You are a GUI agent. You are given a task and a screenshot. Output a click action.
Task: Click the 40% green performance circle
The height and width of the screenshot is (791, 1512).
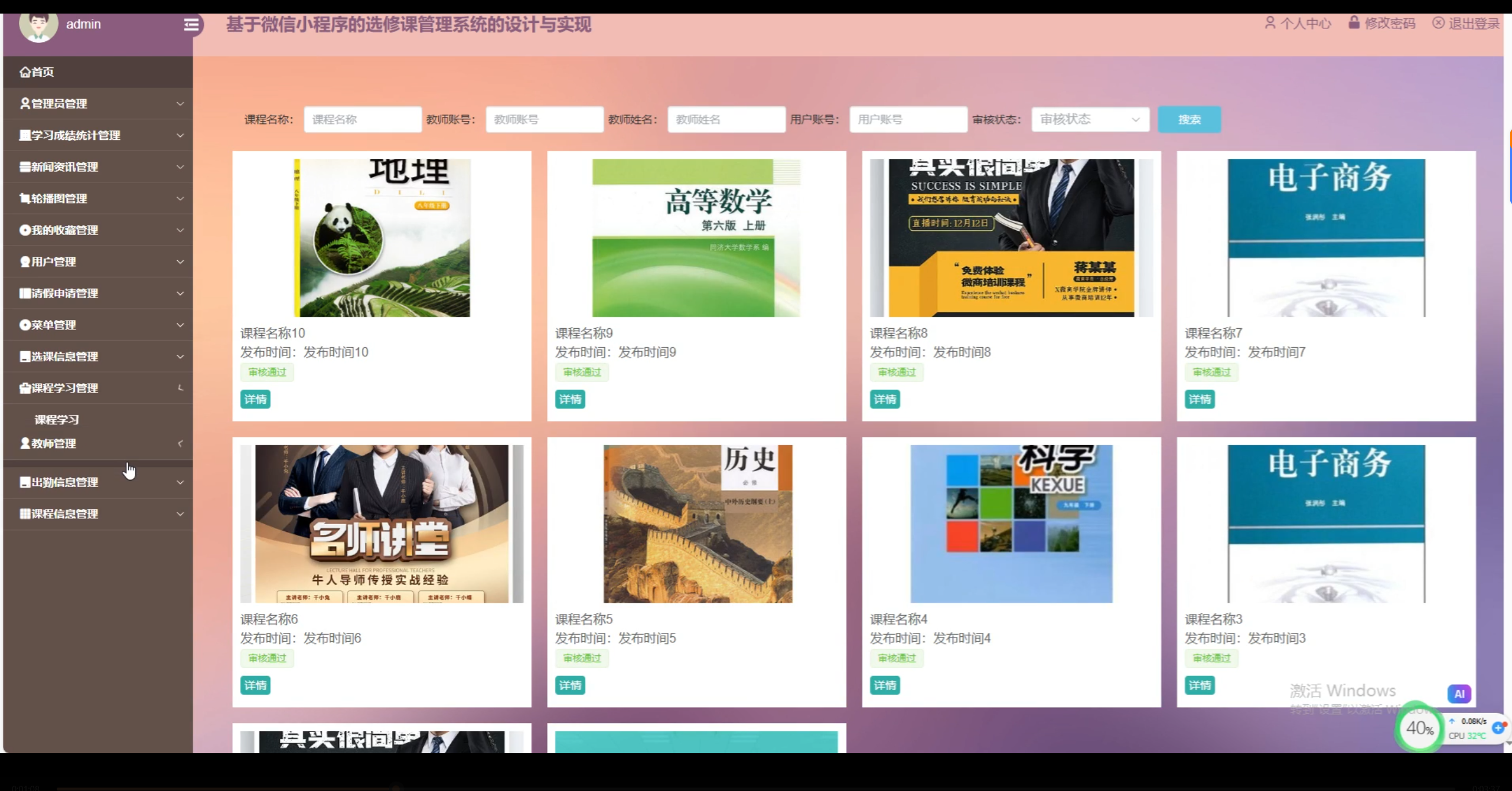[1419, 728]
